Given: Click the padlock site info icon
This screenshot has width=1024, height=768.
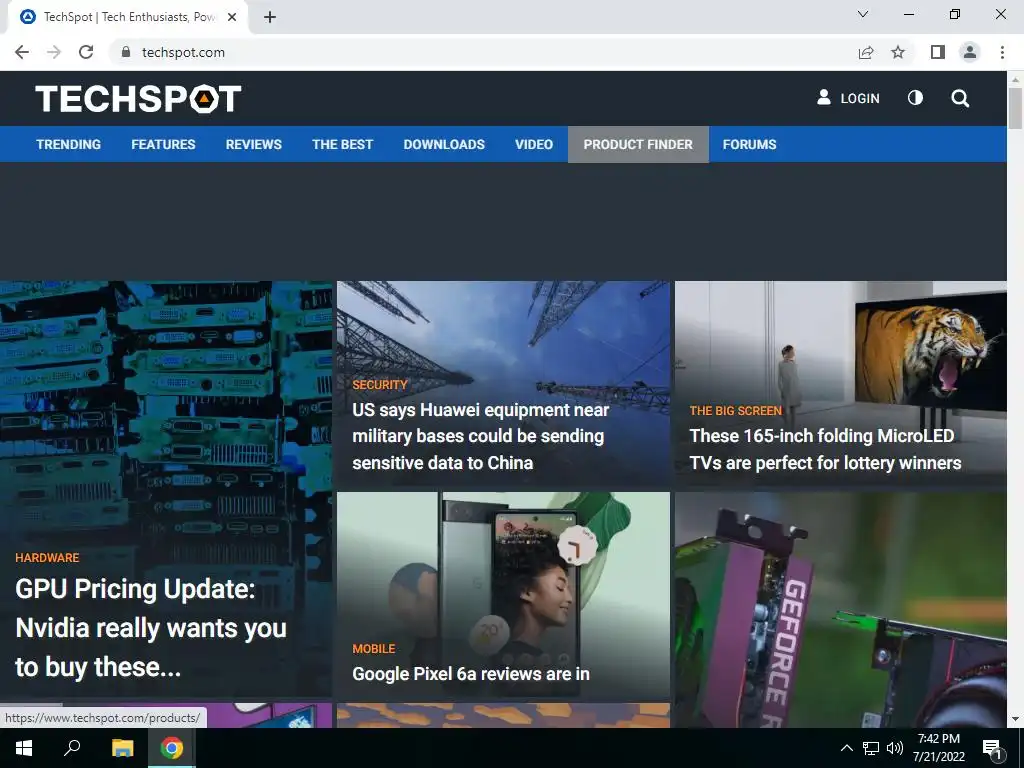Looking at the screenshot, I should coord(126,52).
